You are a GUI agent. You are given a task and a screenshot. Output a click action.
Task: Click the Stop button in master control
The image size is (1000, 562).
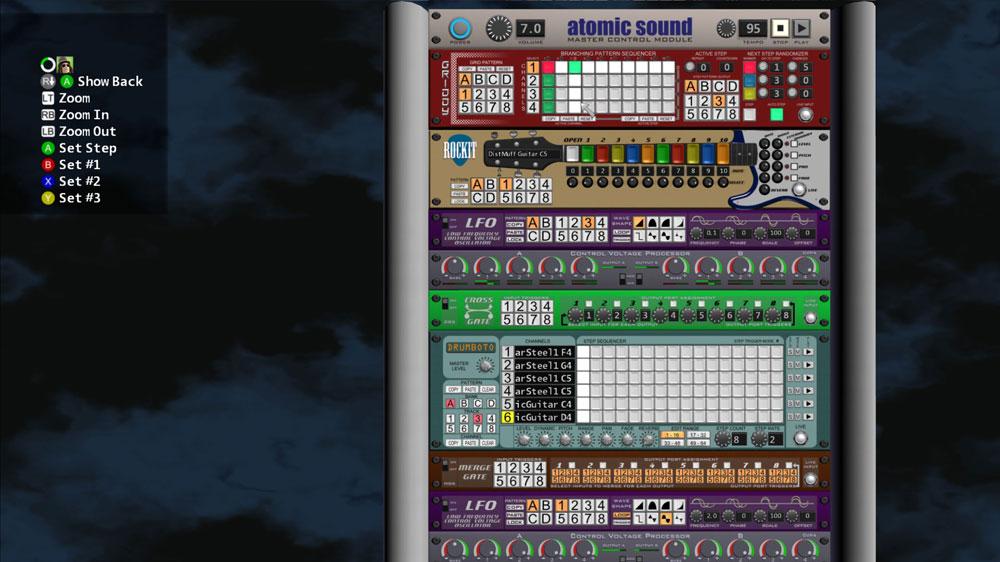(x=780, y=28)
